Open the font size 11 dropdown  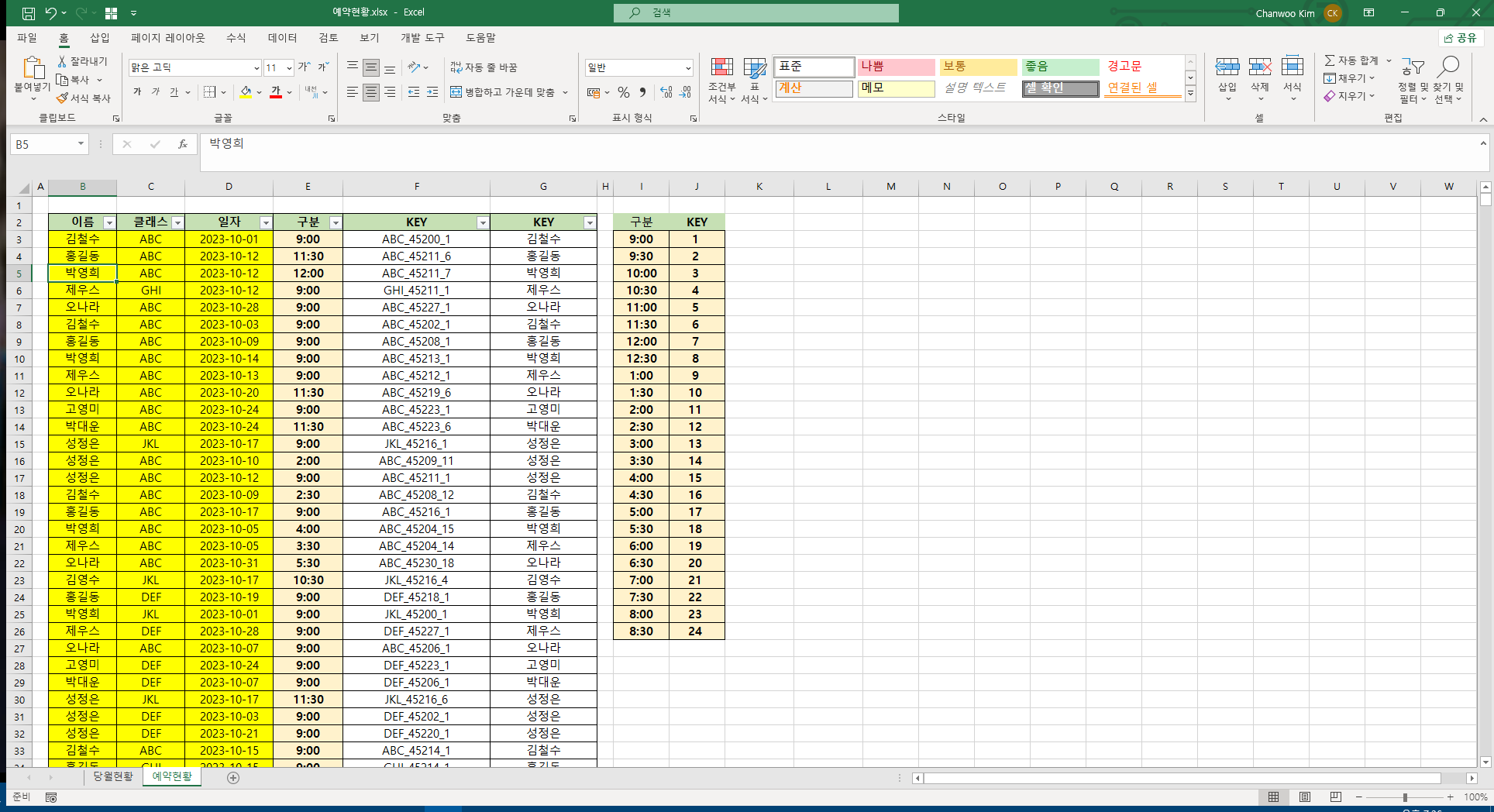click(x=289, y=67)
